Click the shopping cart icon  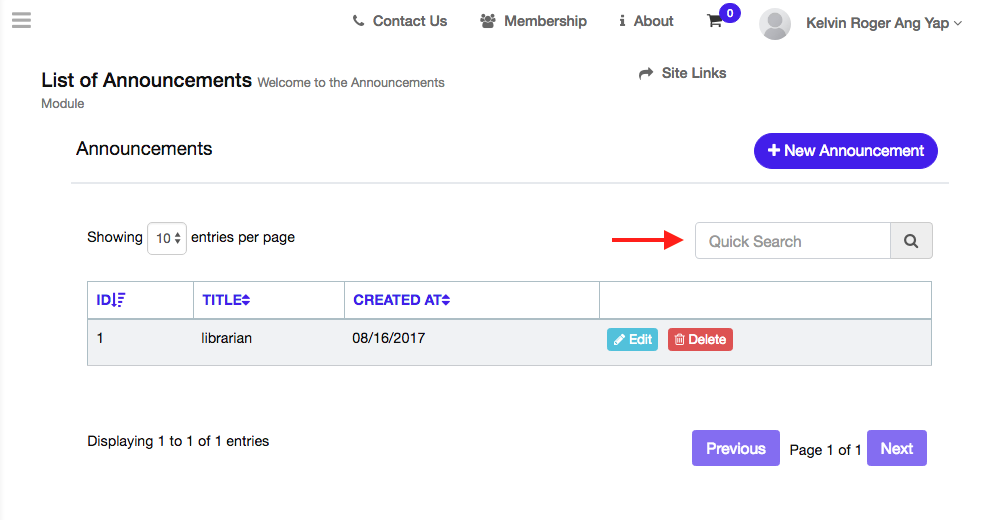click(715, 21)
